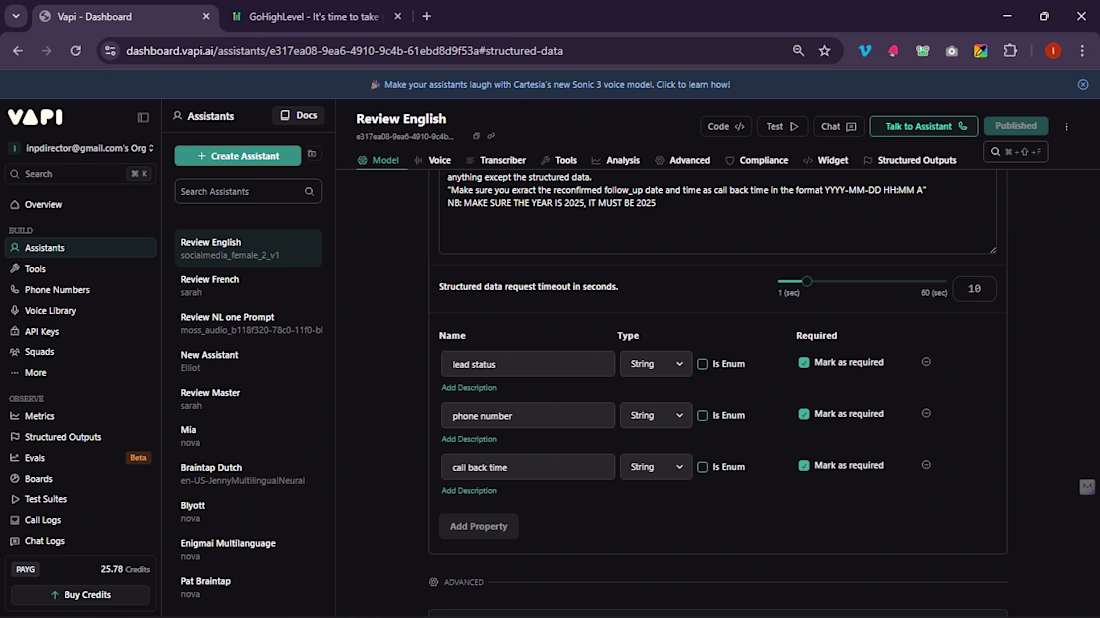
Task: Reload the page
Action: (76, 51)
